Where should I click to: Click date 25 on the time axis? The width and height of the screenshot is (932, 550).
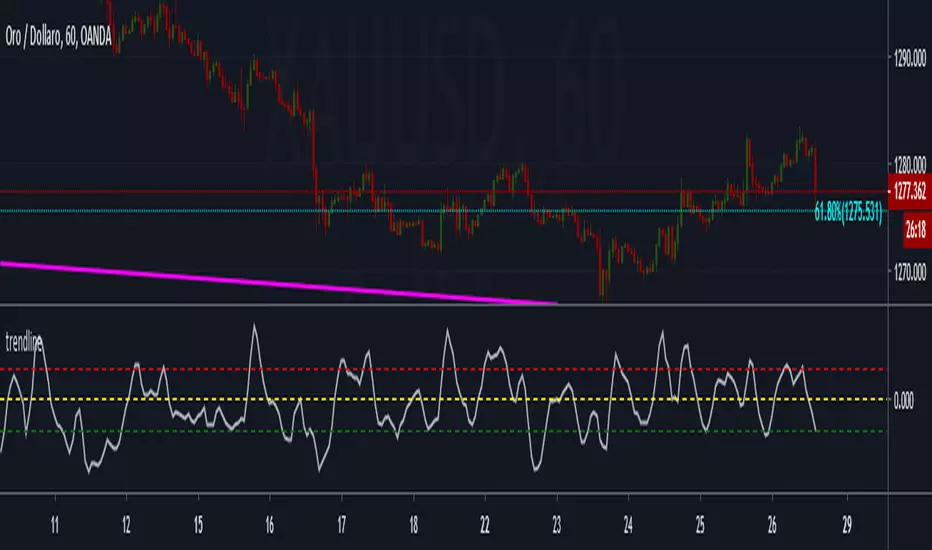tap(700, 525)
